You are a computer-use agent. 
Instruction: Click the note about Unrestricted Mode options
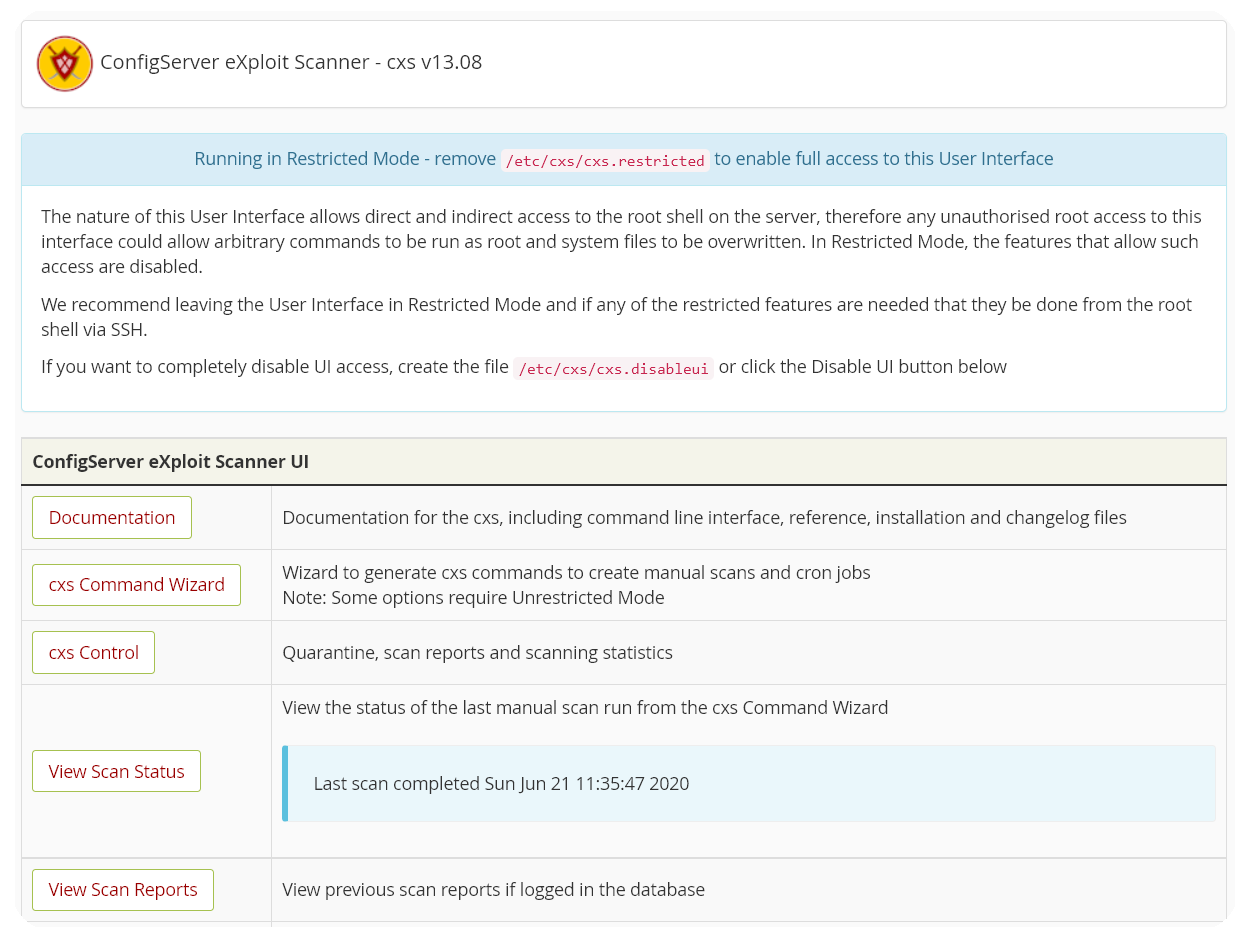click(473, 597)
